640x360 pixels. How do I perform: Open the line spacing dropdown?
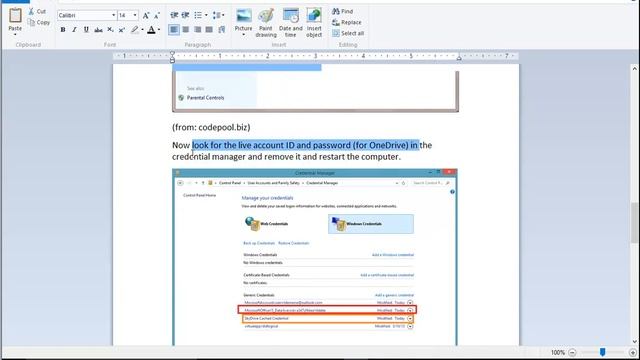(218, 15)
